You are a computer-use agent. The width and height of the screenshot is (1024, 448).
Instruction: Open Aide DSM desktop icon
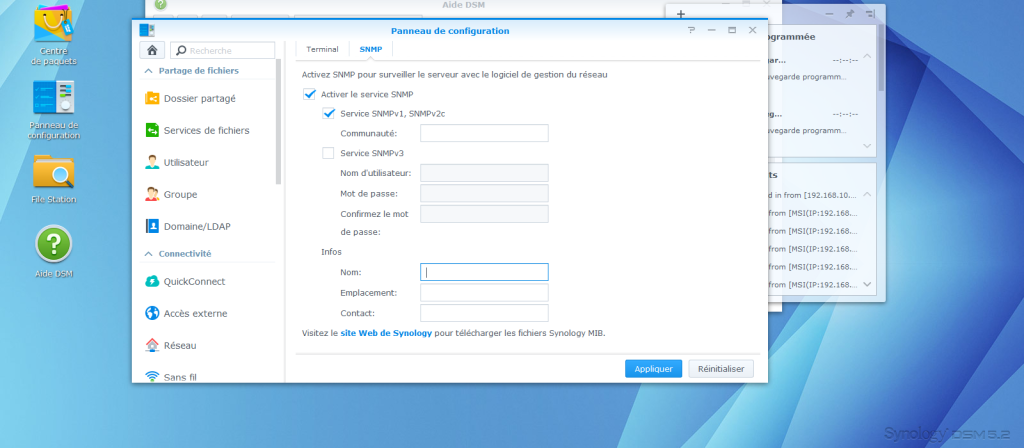point(54,251)
